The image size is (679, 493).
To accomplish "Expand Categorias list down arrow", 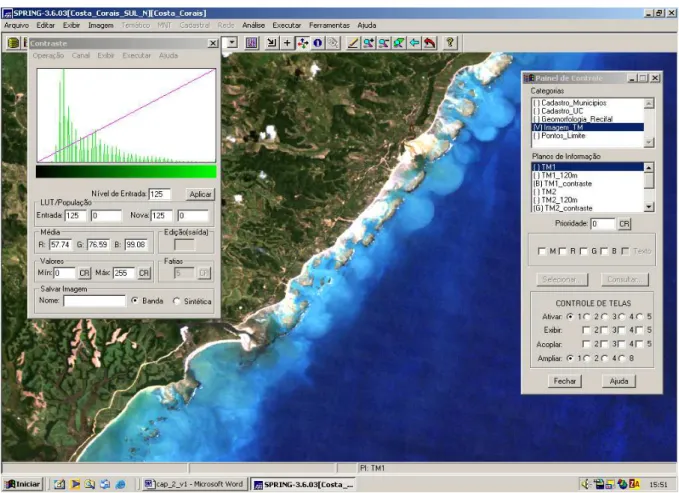I will pyautogui.click(x=649, y=142).
